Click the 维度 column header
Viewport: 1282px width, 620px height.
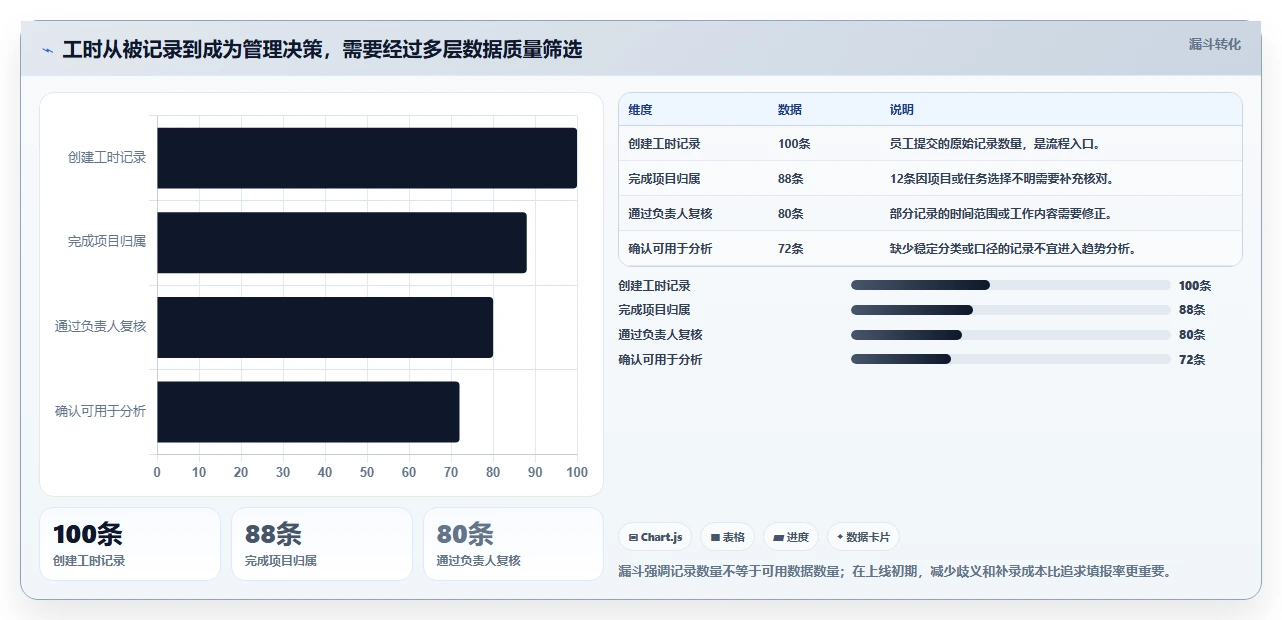coord(640,110)
